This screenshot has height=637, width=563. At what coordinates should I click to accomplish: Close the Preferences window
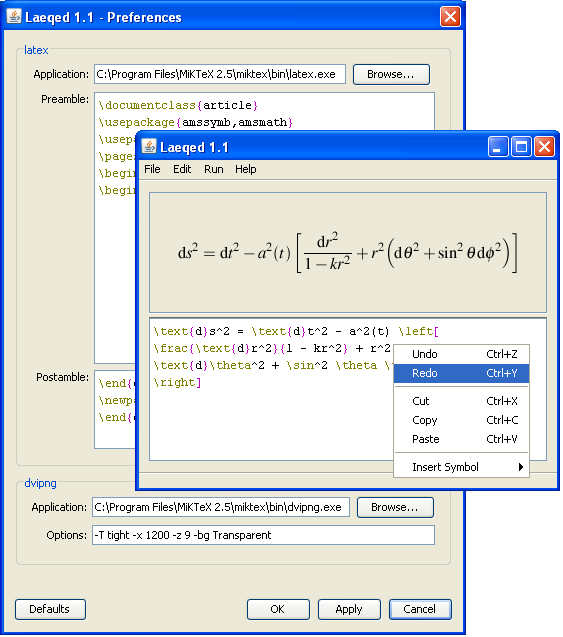450,17
